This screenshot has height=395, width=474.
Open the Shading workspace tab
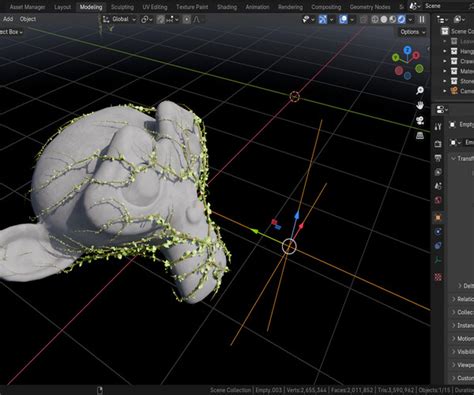pos(227,7)
